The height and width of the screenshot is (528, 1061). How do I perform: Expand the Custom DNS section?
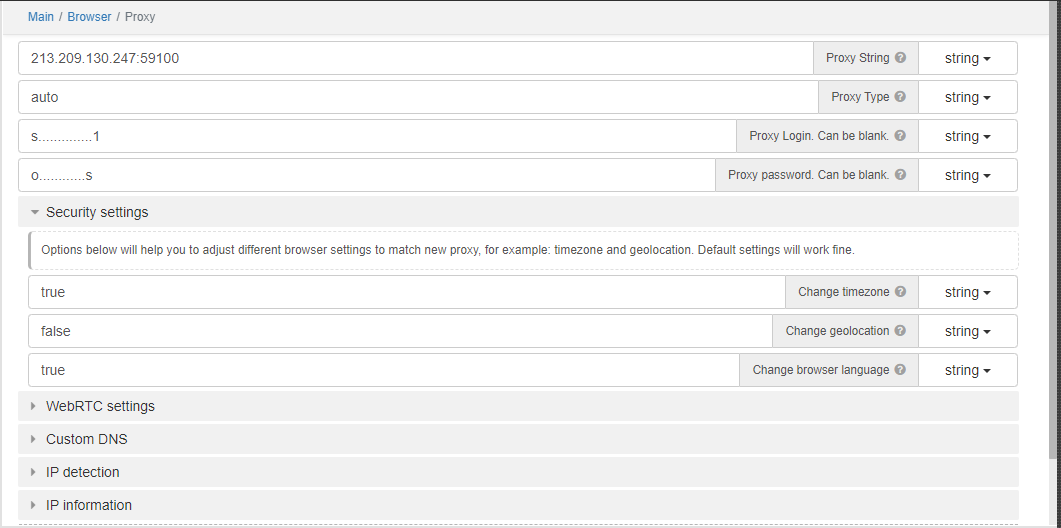[86, 439]
